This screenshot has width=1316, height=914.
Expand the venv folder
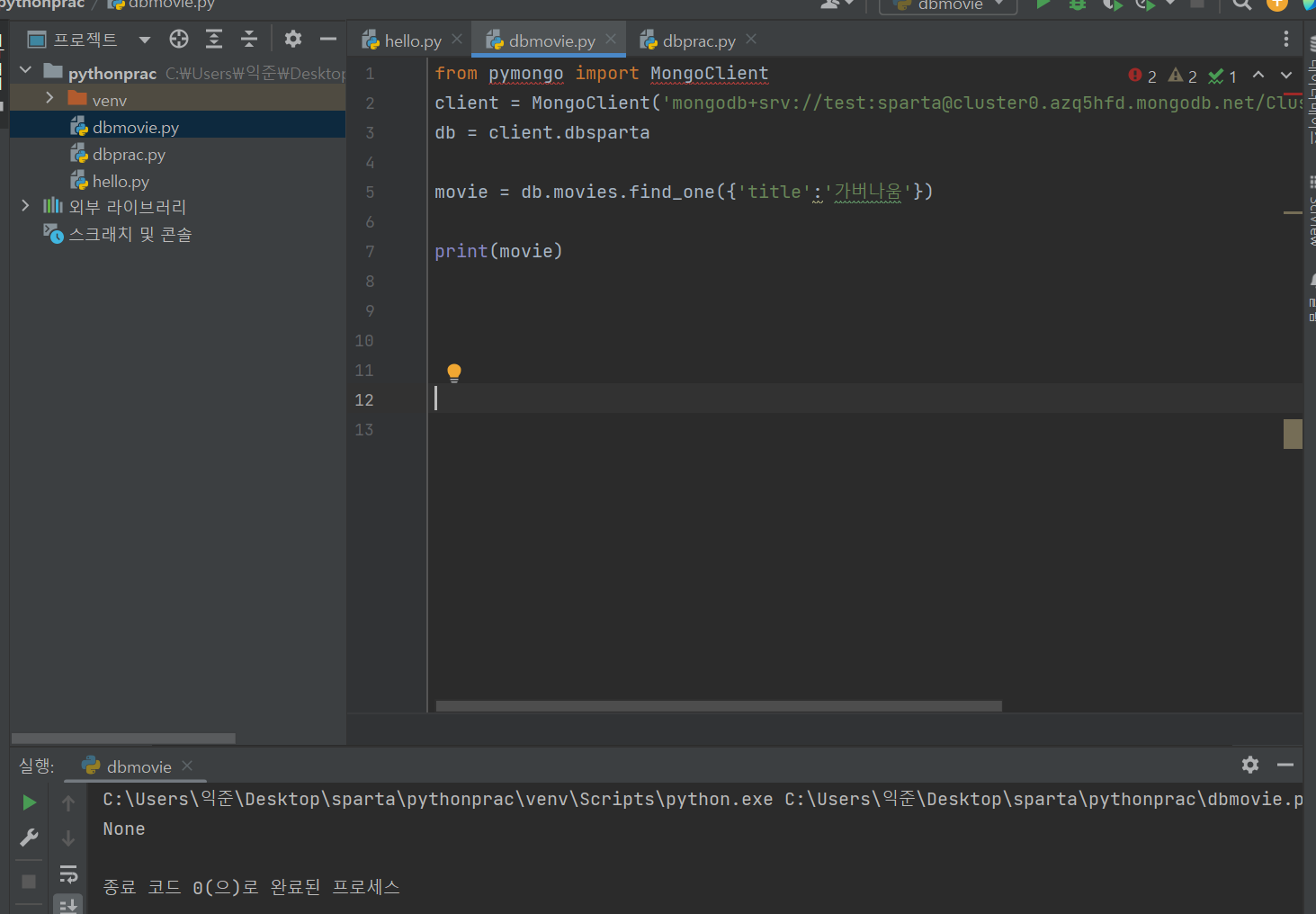click(49, 98)
